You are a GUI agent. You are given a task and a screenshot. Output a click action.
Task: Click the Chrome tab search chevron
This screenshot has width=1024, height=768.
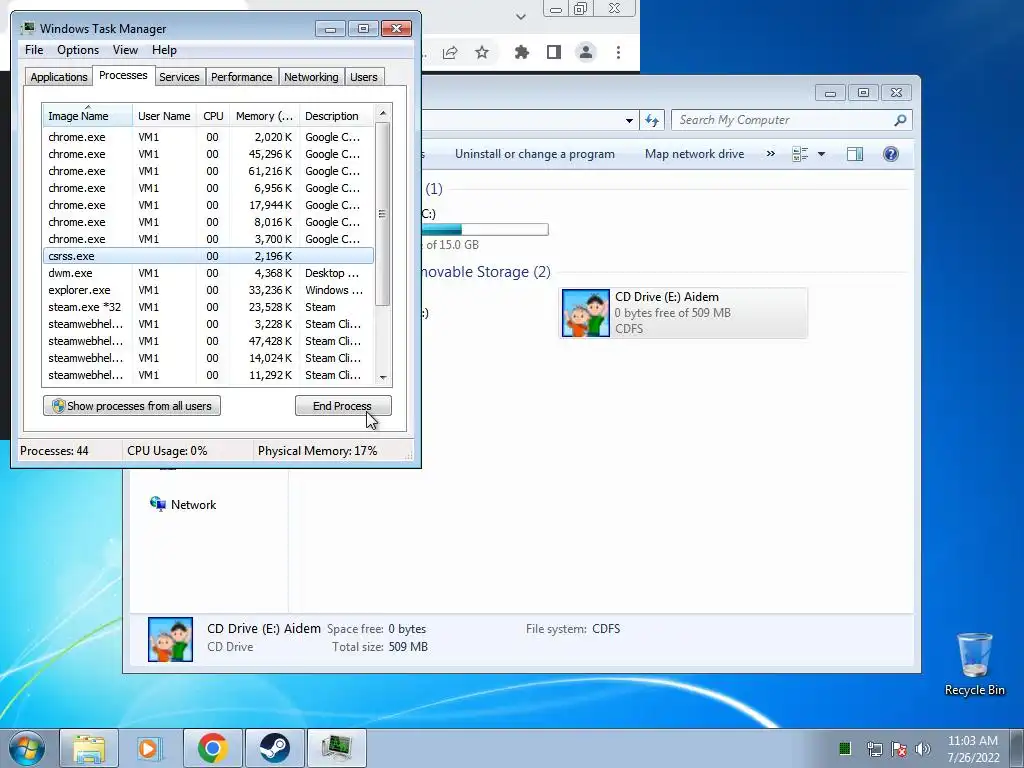coord(520,16)
